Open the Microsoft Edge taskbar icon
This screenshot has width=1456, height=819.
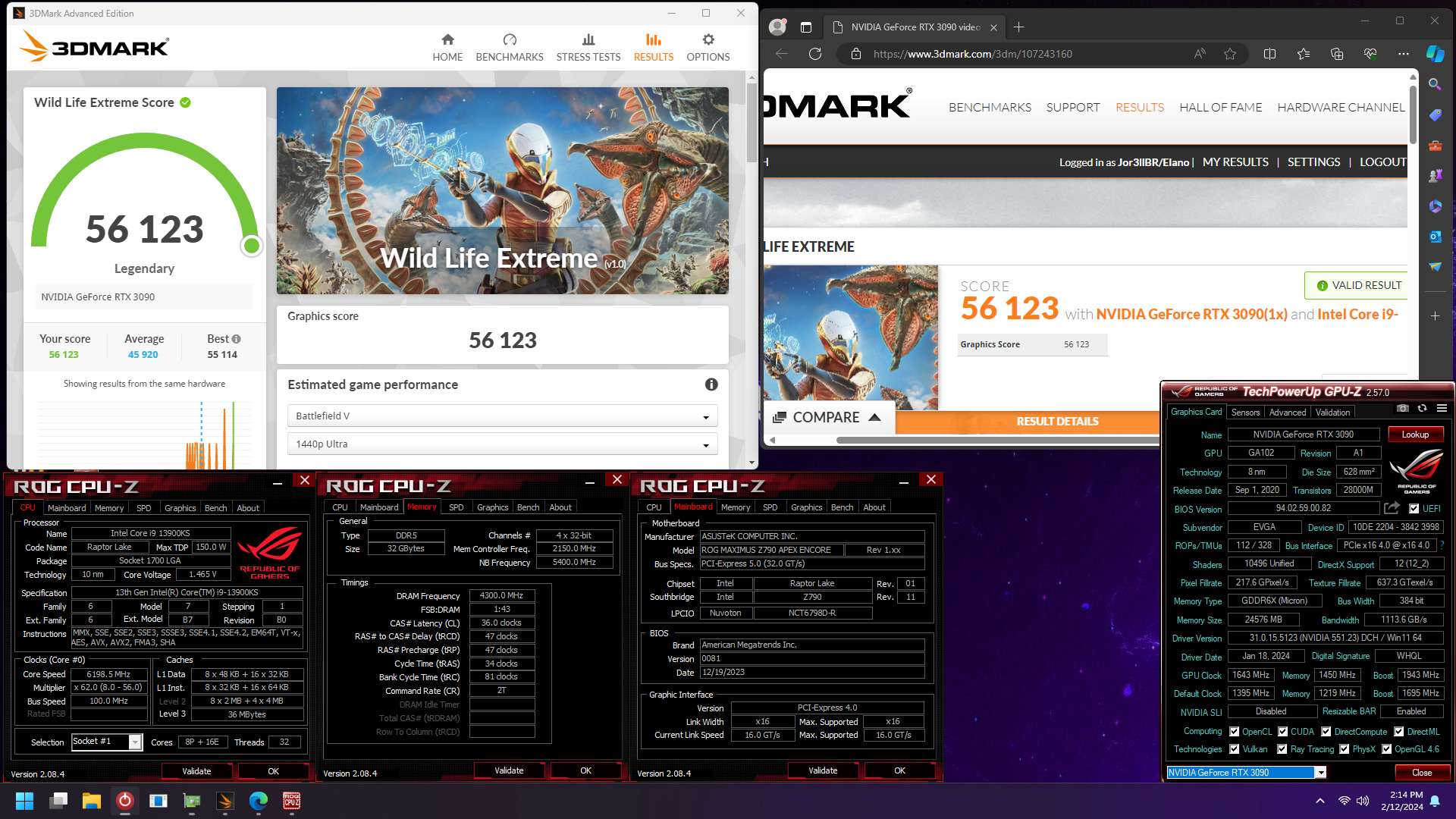click(x=259, y=801)
